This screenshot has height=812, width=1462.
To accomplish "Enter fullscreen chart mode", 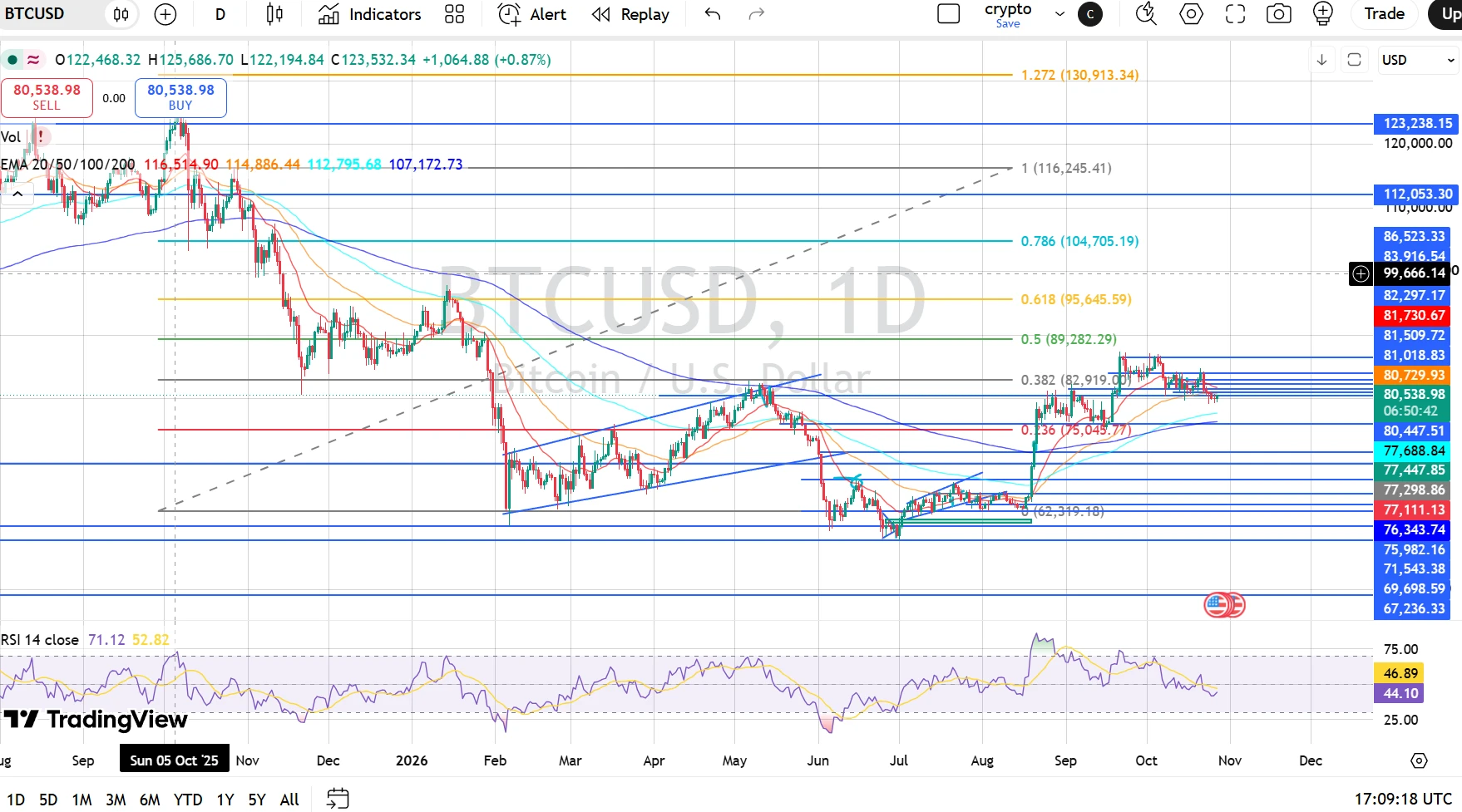I will [x=1236, y=14].
